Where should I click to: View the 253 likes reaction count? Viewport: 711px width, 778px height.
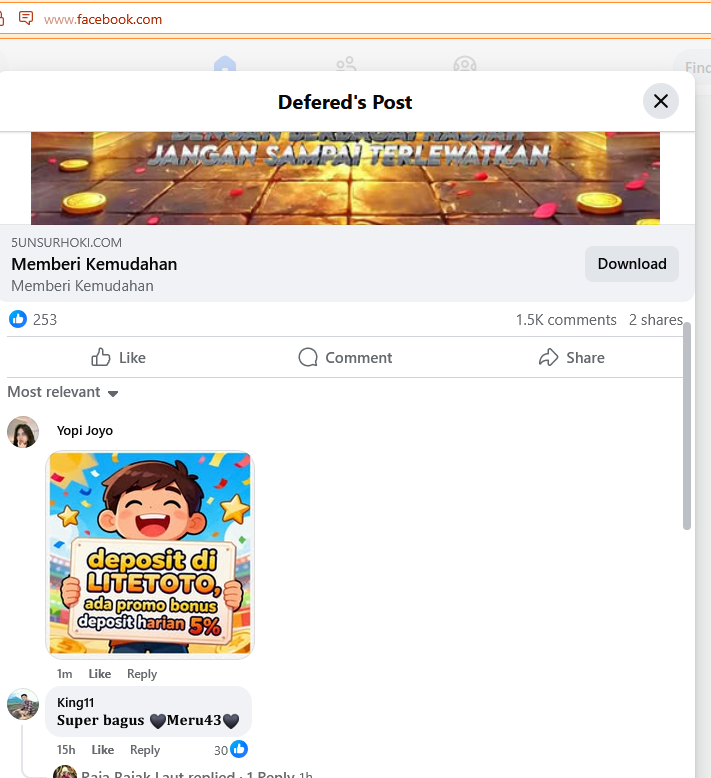coord(33,320)
